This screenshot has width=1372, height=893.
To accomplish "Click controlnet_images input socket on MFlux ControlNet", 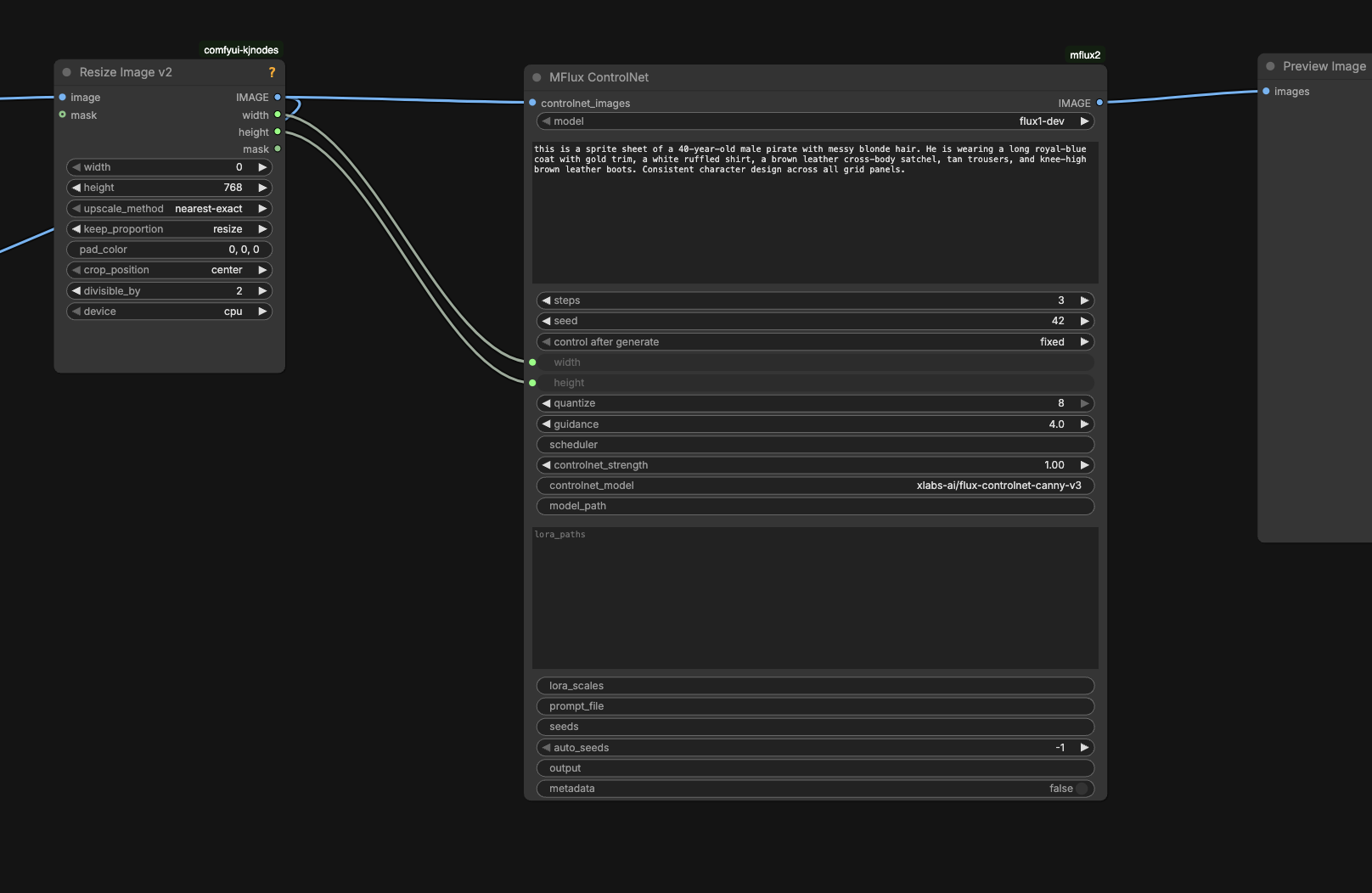I will coord(533,103).
